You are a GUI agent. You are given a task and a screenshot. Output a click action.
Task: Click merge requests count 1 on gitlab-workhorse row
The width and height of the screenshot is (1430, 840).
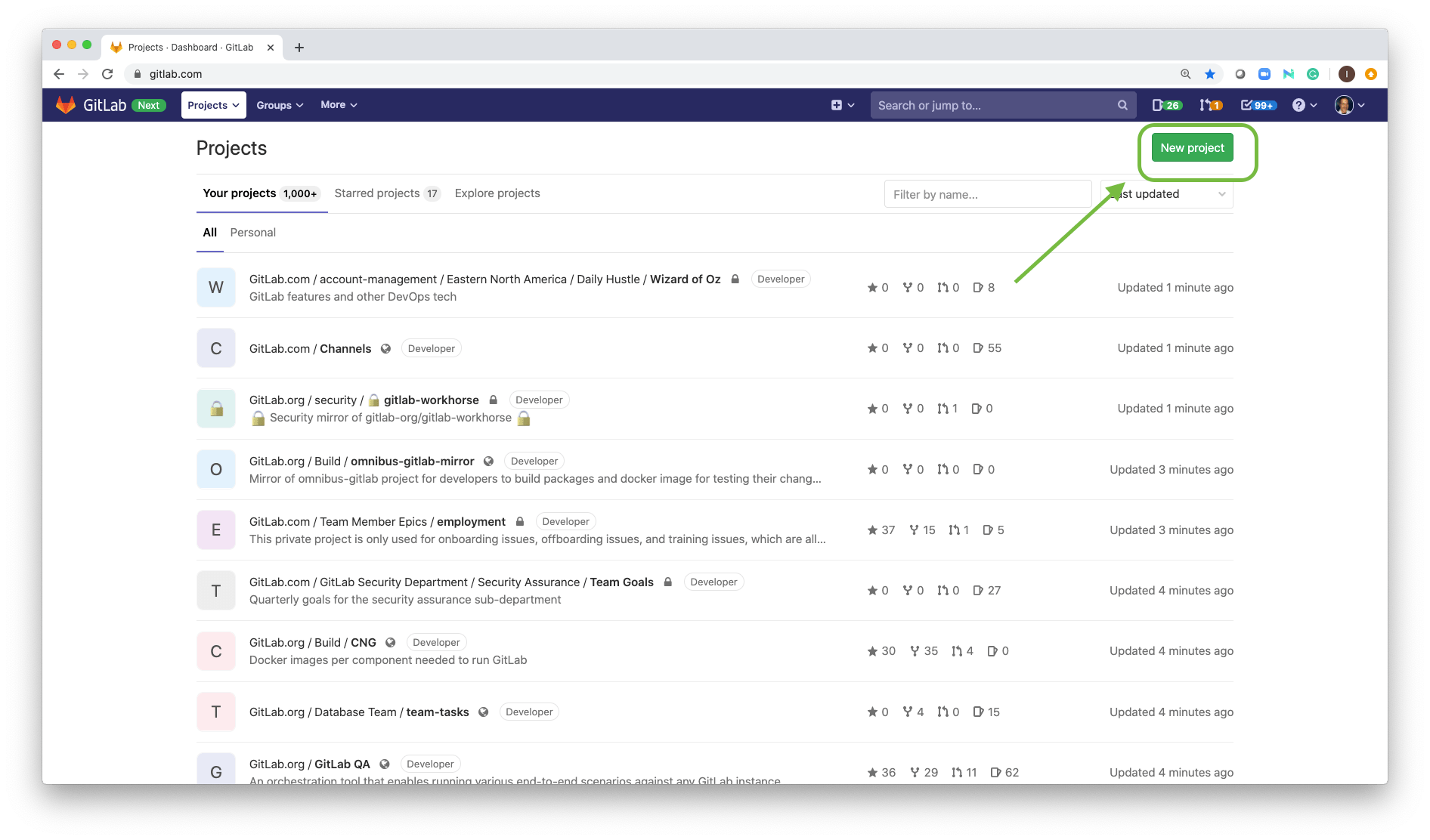[948, 409]
